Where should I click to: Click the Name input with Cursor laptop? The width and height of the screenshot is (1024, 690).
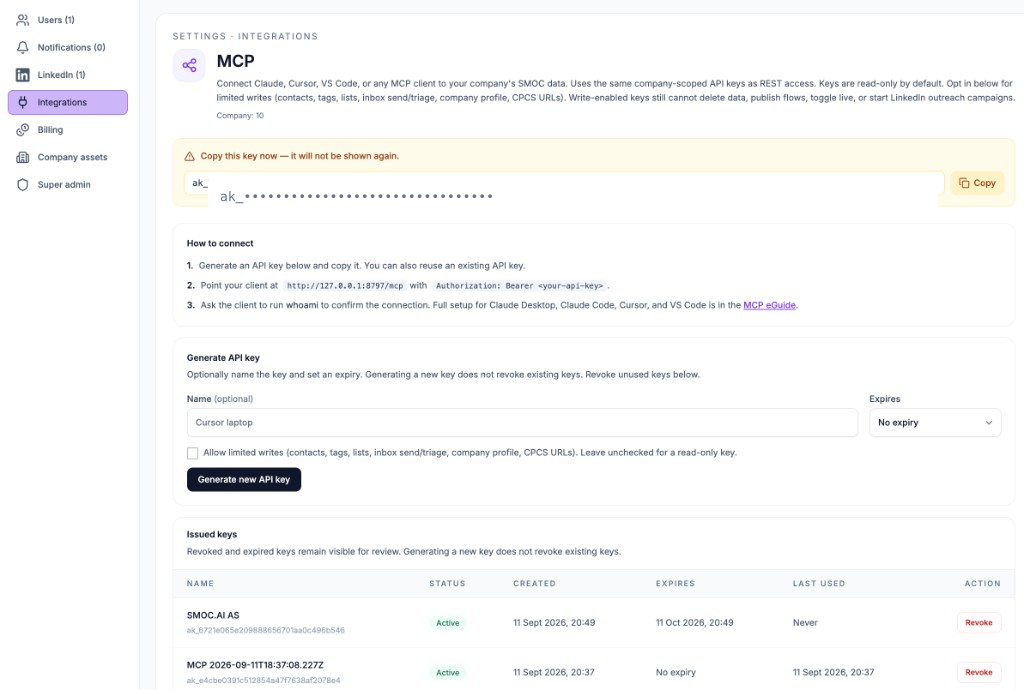pyautogui.click(x=522, y=423)
